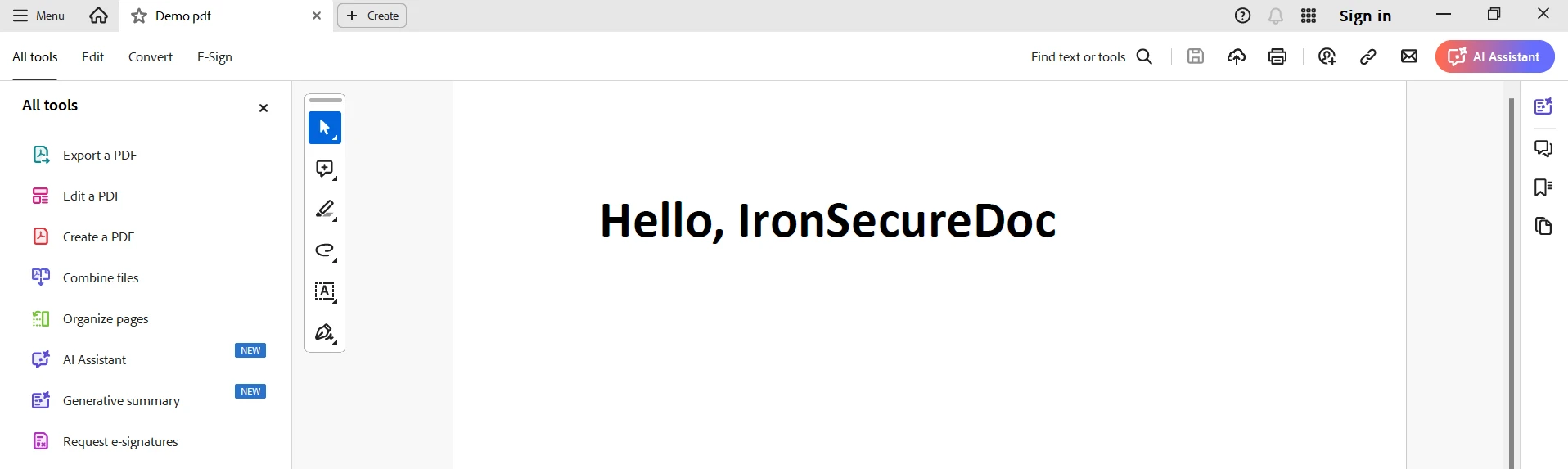Open the hamburger Menu
Viewport: 1568px width, 469px height.
point(38,16)
